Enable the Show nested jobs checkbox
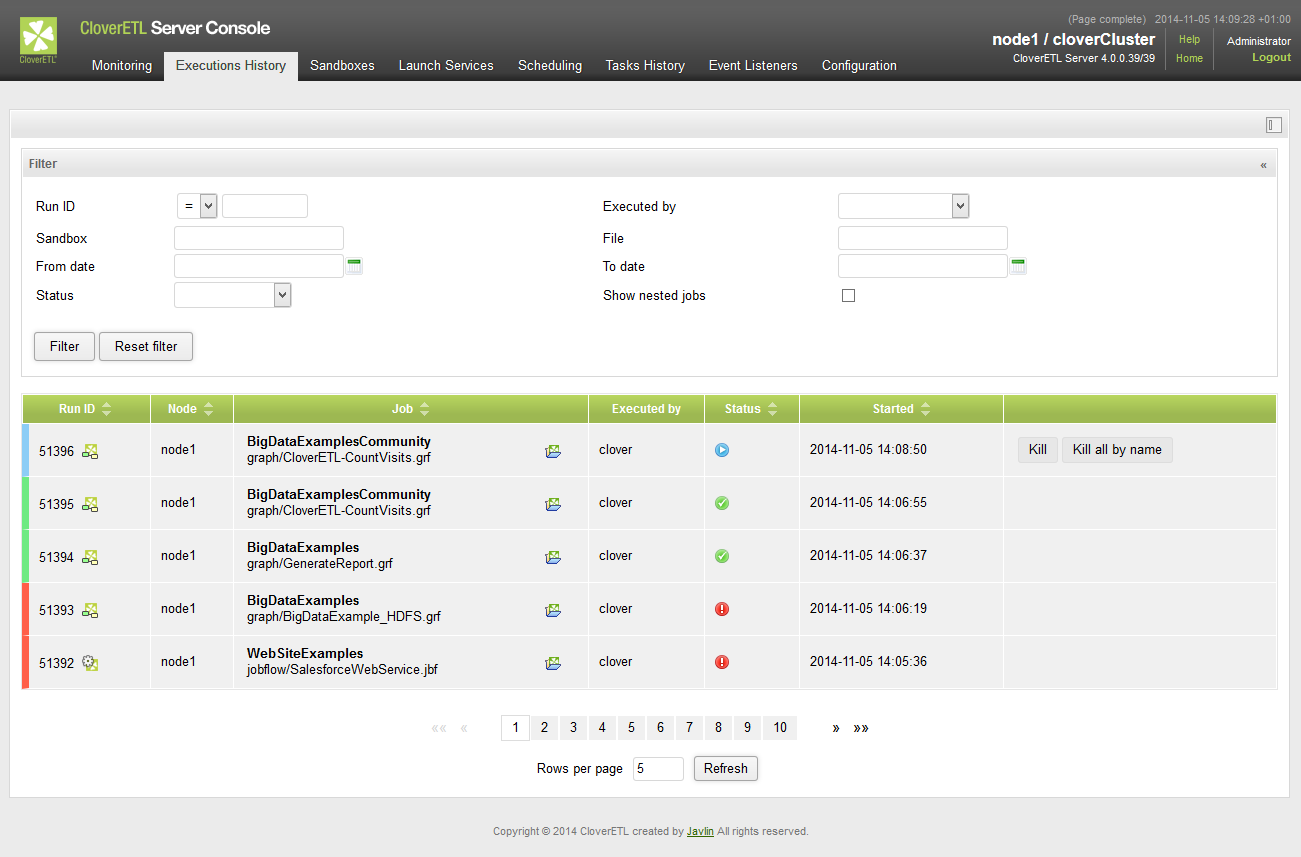 point(848,296)
